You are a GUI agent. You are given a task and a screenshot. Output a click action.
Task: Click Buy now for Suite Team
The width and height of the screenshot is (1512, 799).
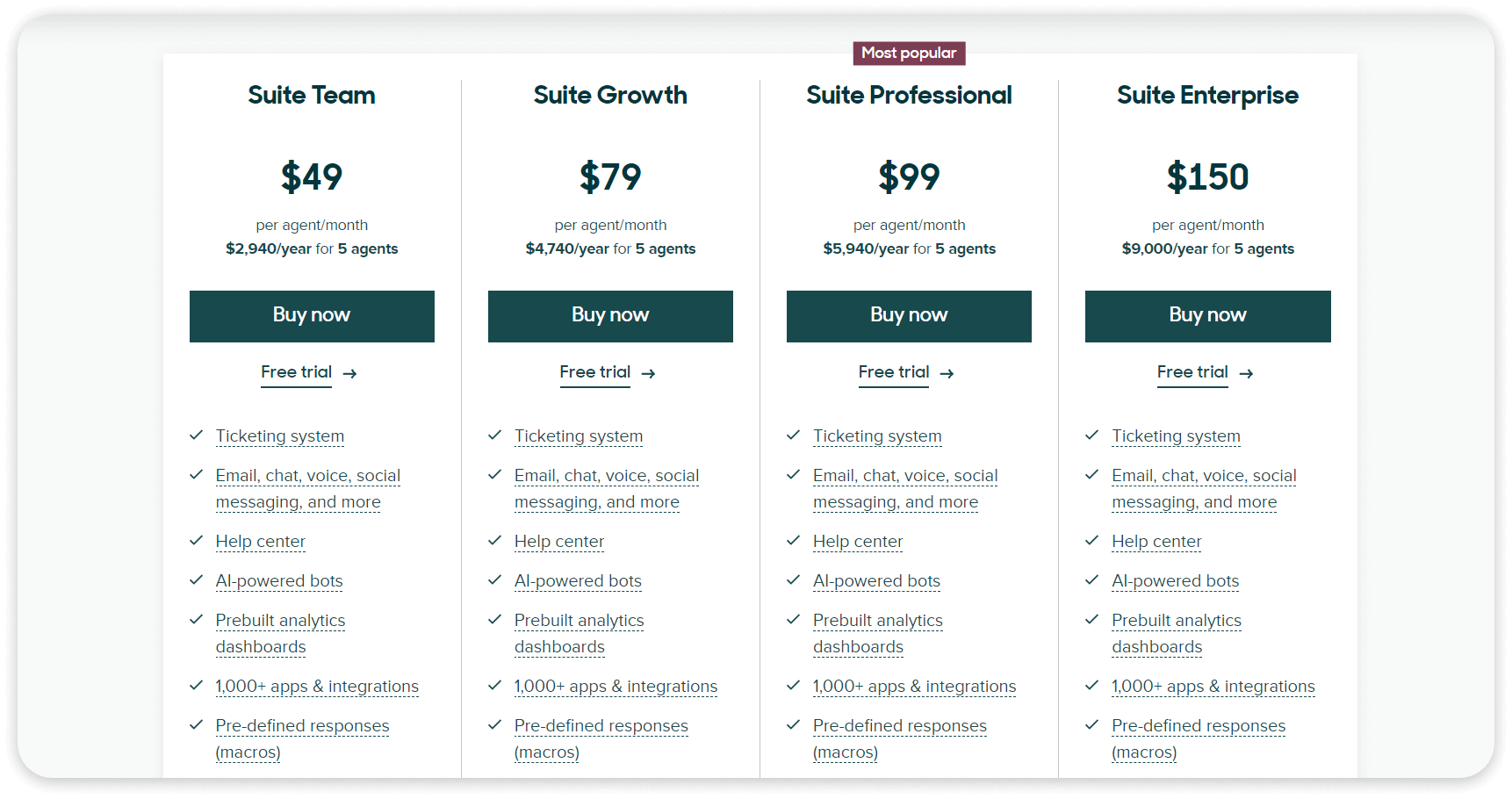tap(312, 316)
